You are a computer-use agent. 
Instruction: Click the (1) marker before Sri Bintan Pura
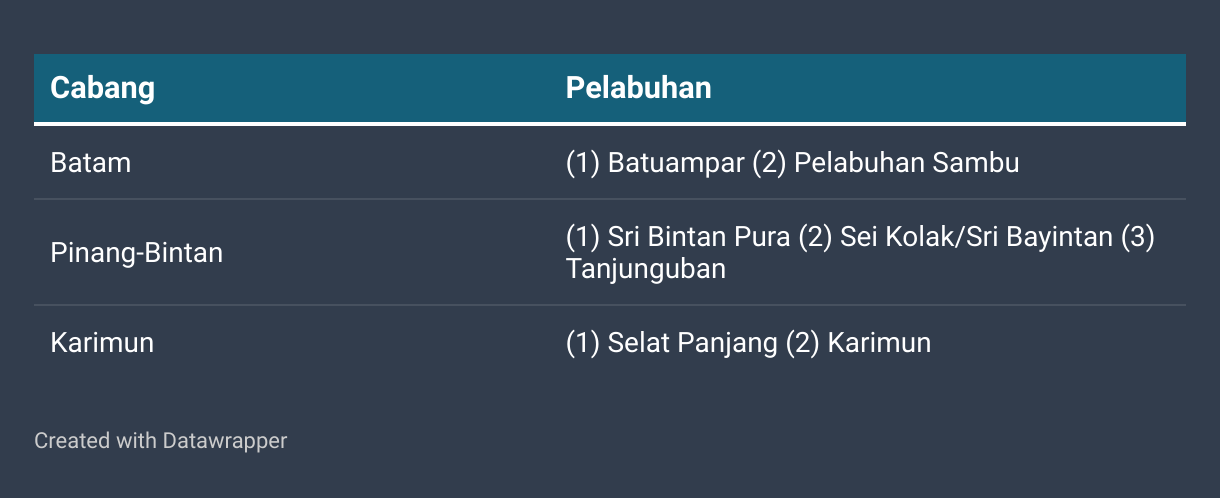[583, 238]
